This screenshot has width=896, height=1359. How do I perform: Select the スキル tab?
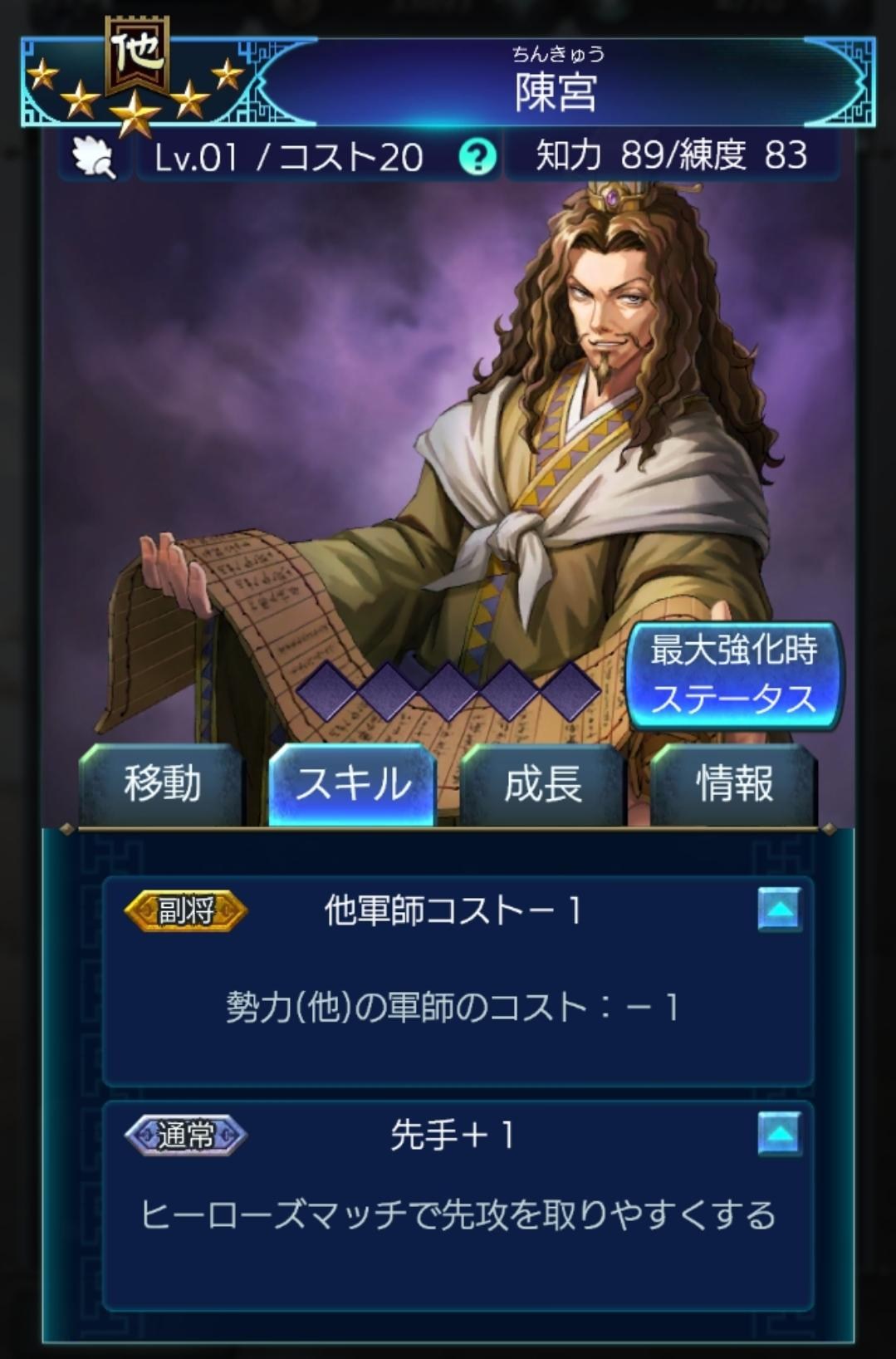pyautogui.click(x=353, y=784)
